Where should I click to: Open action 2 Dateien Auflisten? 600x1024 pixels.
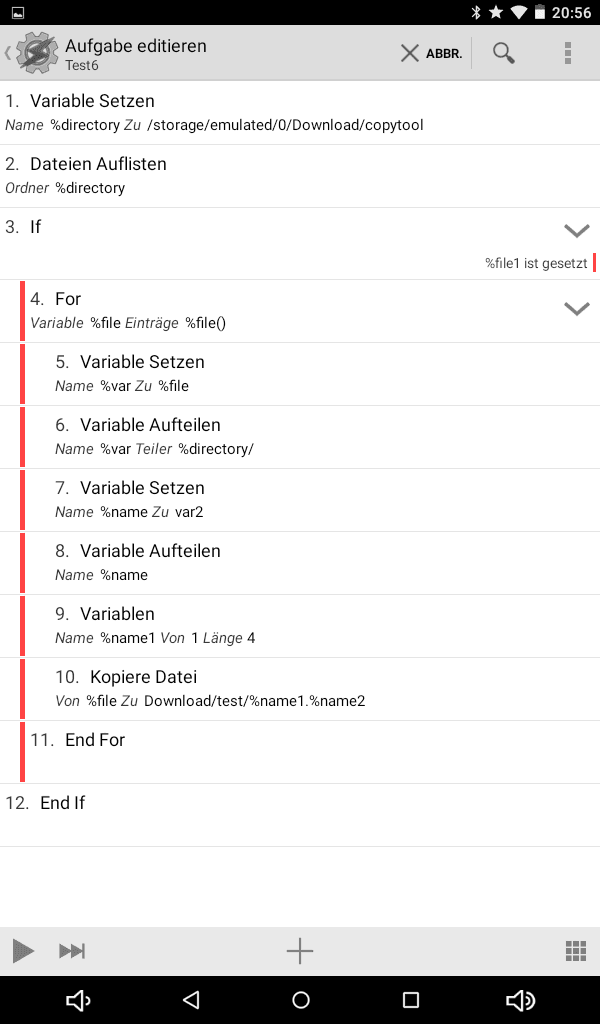[300, 176]
